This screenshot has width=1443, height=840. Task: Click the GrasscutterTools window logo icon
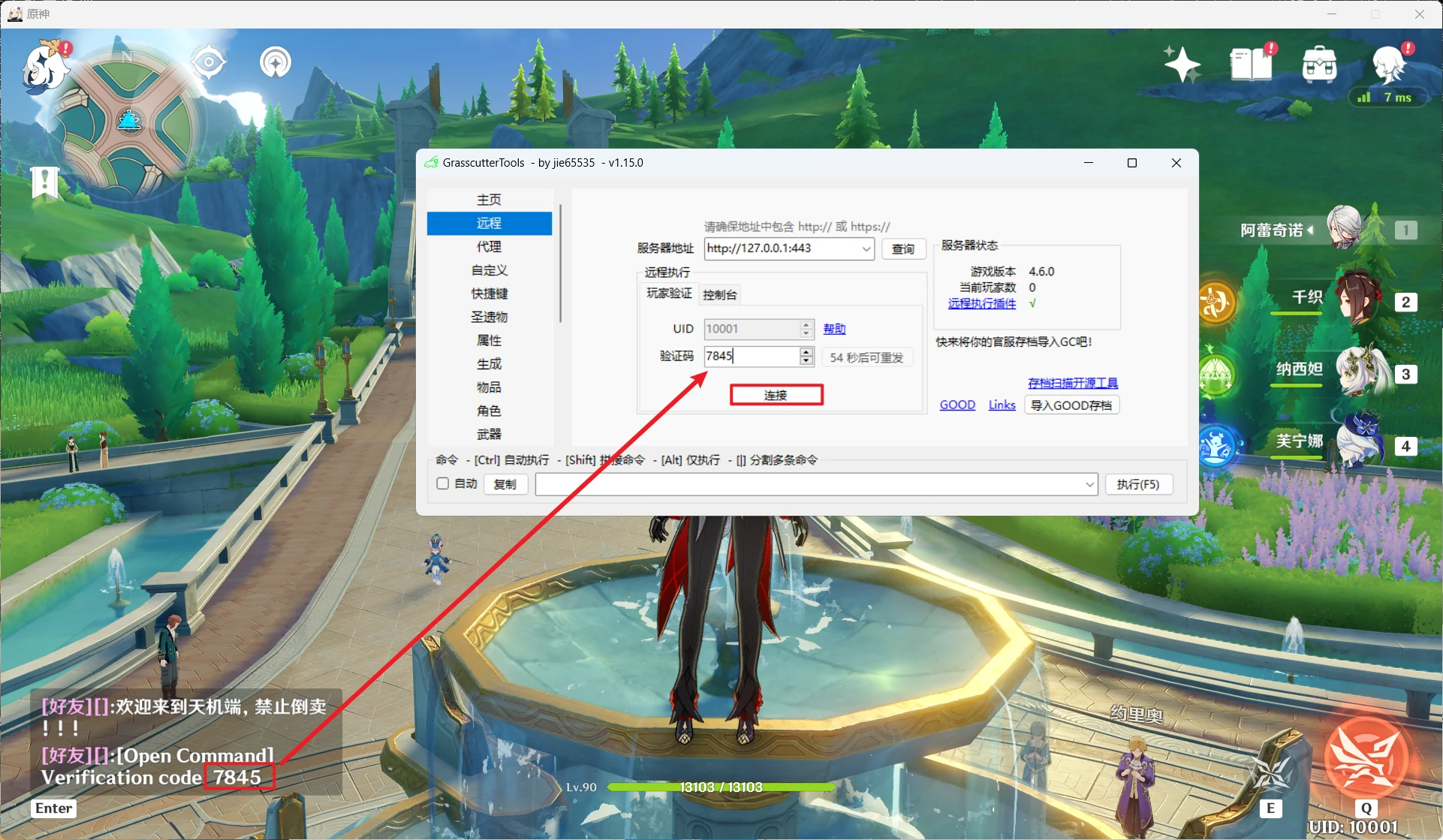click(x=431, y=162)
